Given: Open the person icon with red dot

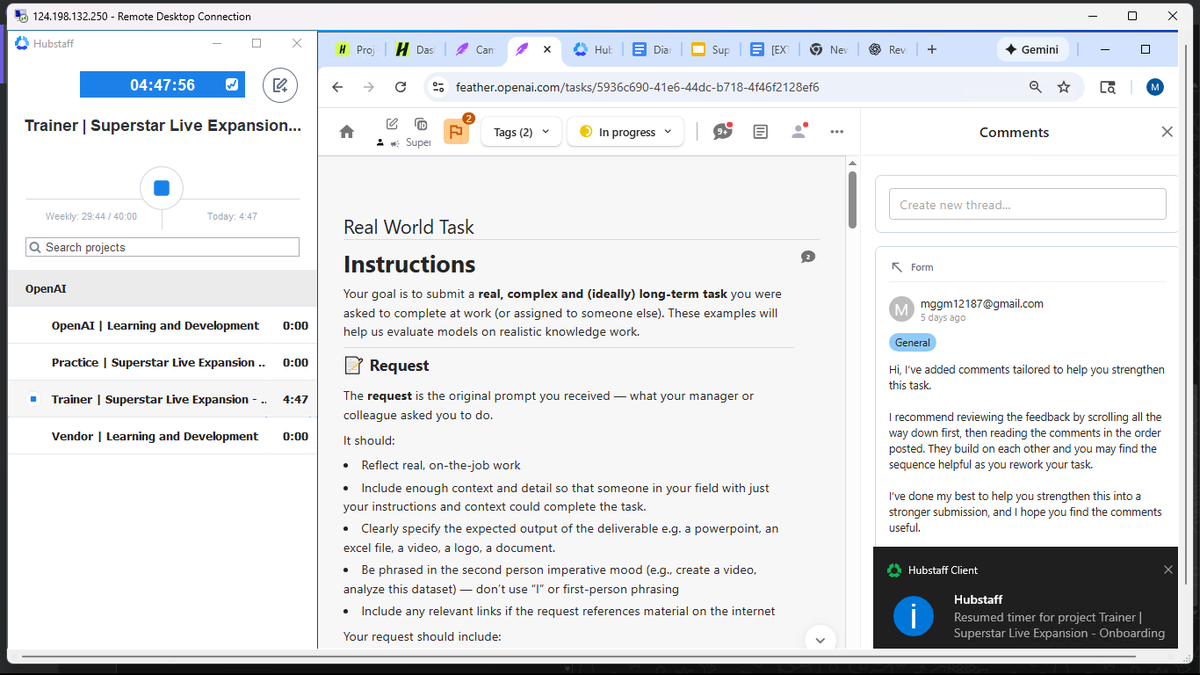Looking at the screenshot, I should coord(799,131).
